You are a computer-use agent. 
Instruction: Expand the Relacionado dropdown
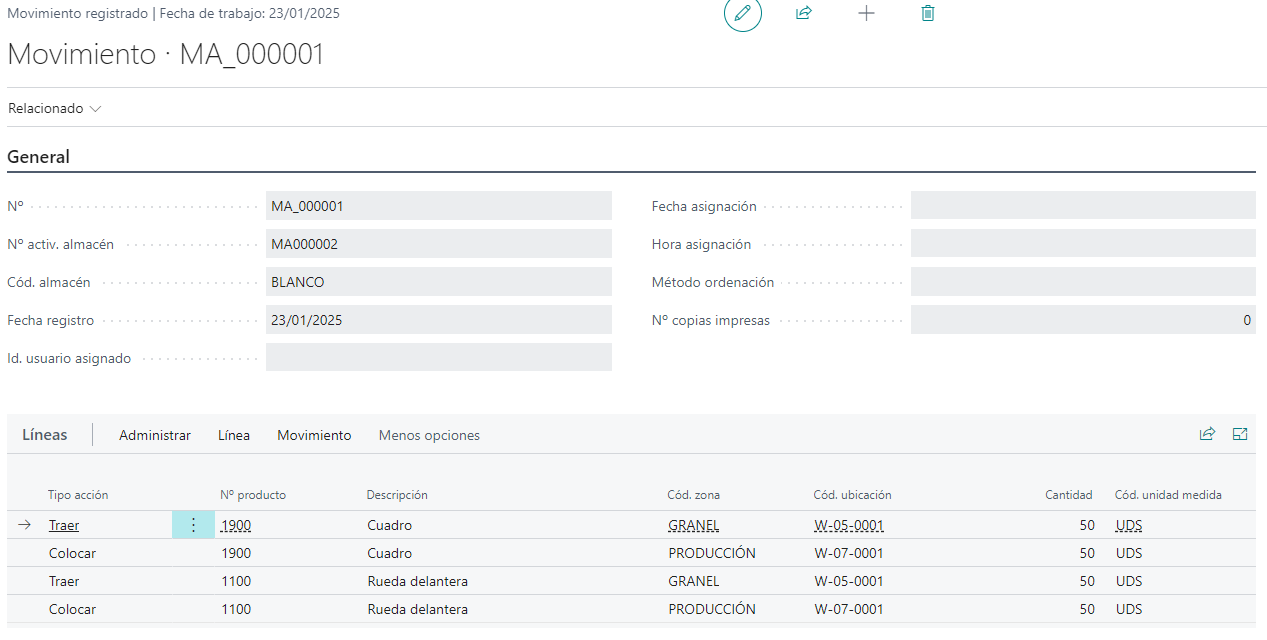(x=55, y=108)
